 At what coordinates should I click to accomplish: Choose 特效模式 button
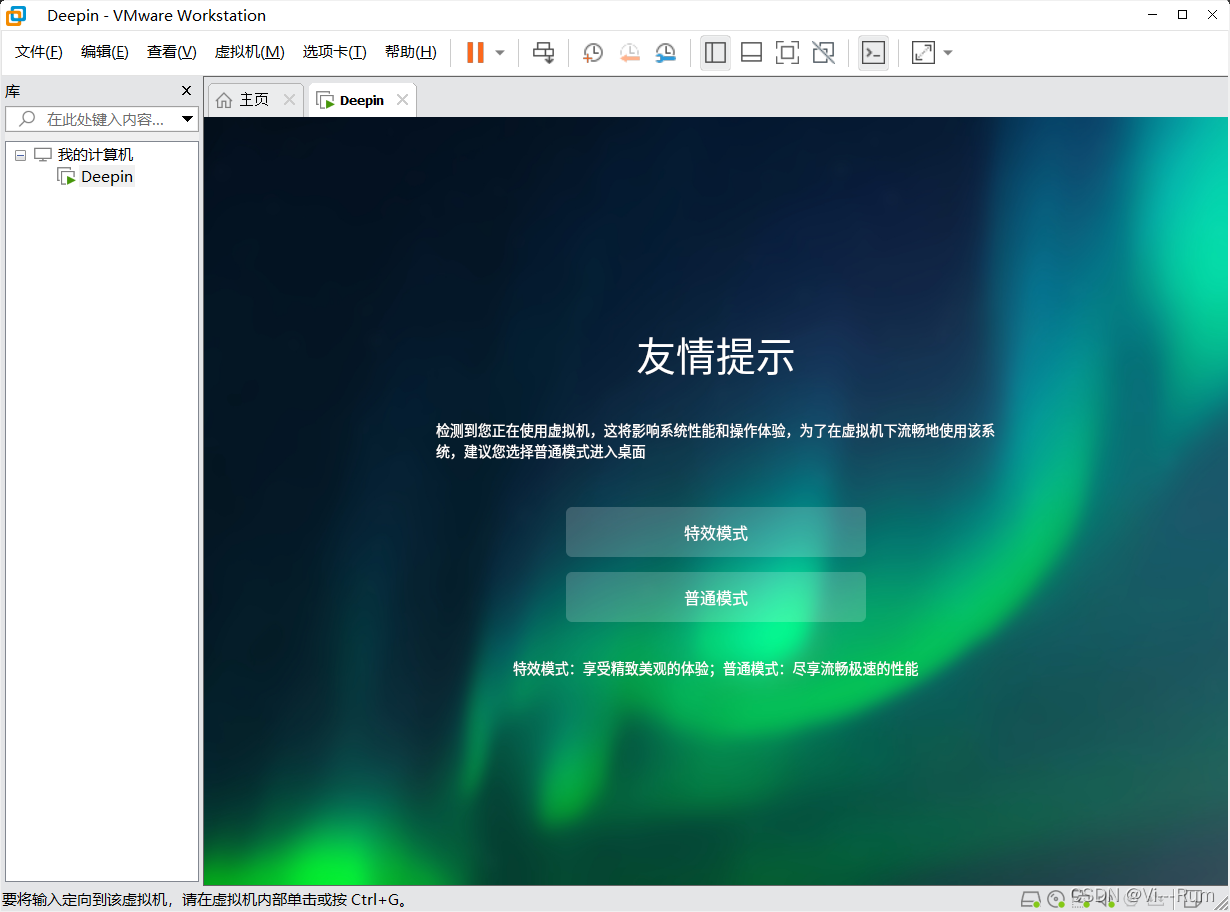point(716,533)
